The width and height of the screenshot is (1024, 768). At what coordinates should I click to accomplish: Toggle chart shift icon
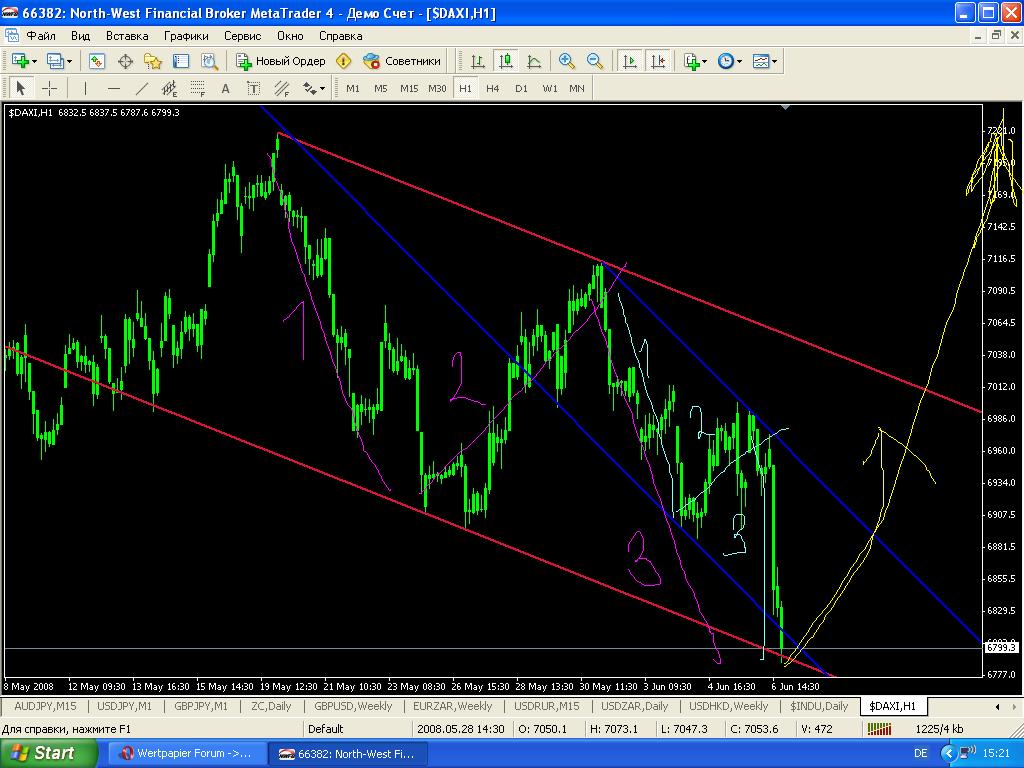pos(658,61)
